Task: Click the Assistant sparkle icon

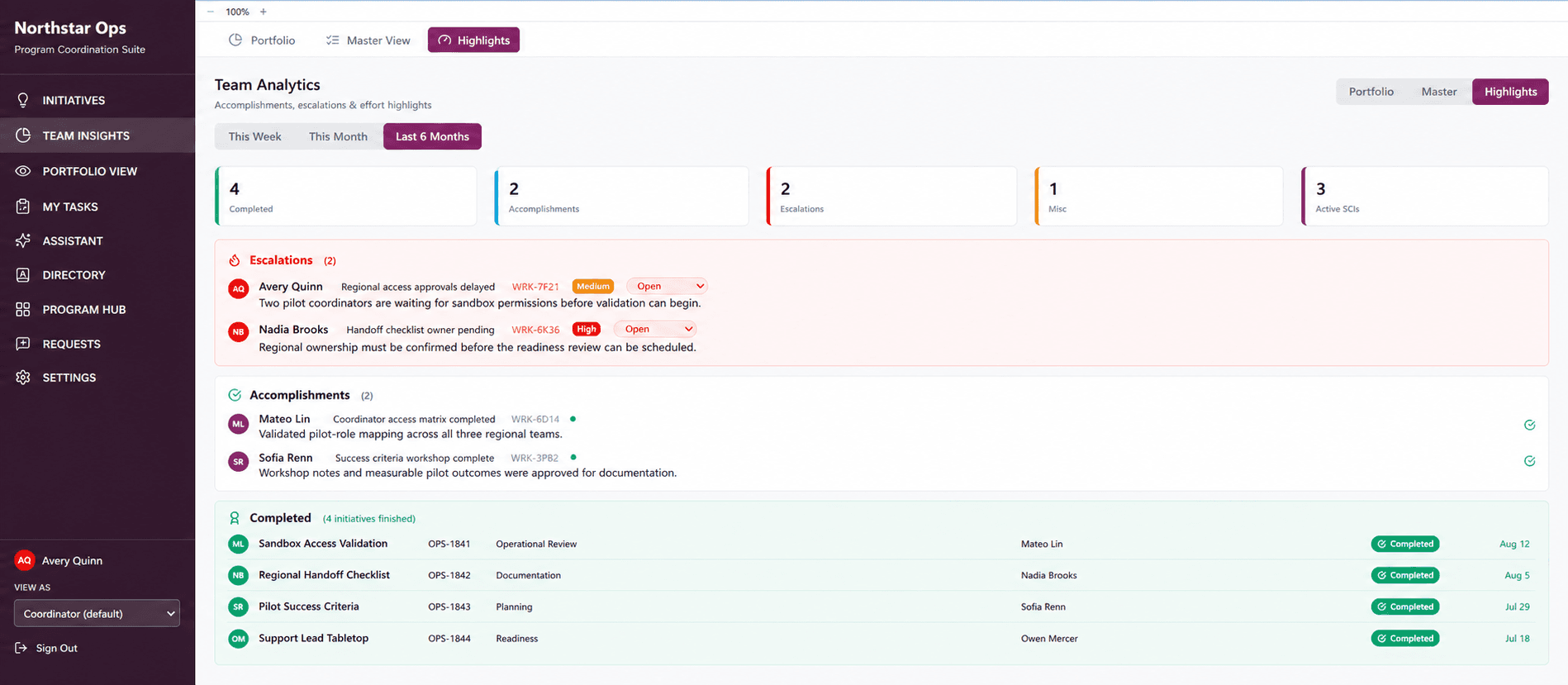Action: tap(23, 240)
